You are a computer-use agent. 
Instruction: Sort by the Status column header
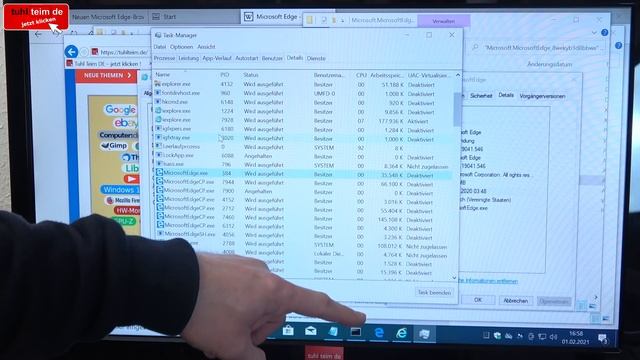(251, 75)
